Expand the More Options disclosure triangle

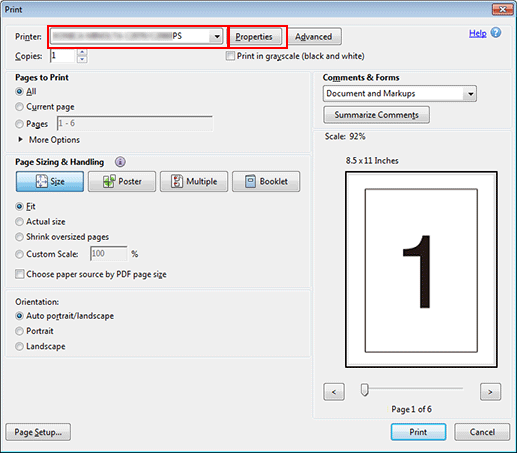(21, 139)
